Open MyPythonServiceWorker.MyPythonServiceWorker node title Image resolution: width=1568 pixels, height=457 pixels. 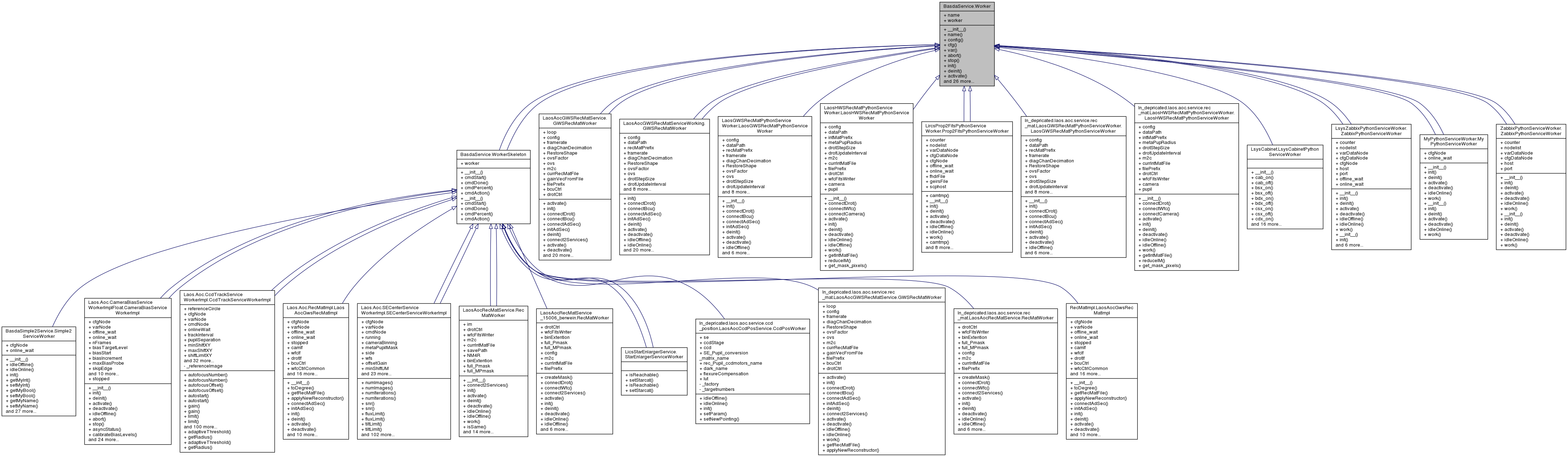[x=1453, y=141]
